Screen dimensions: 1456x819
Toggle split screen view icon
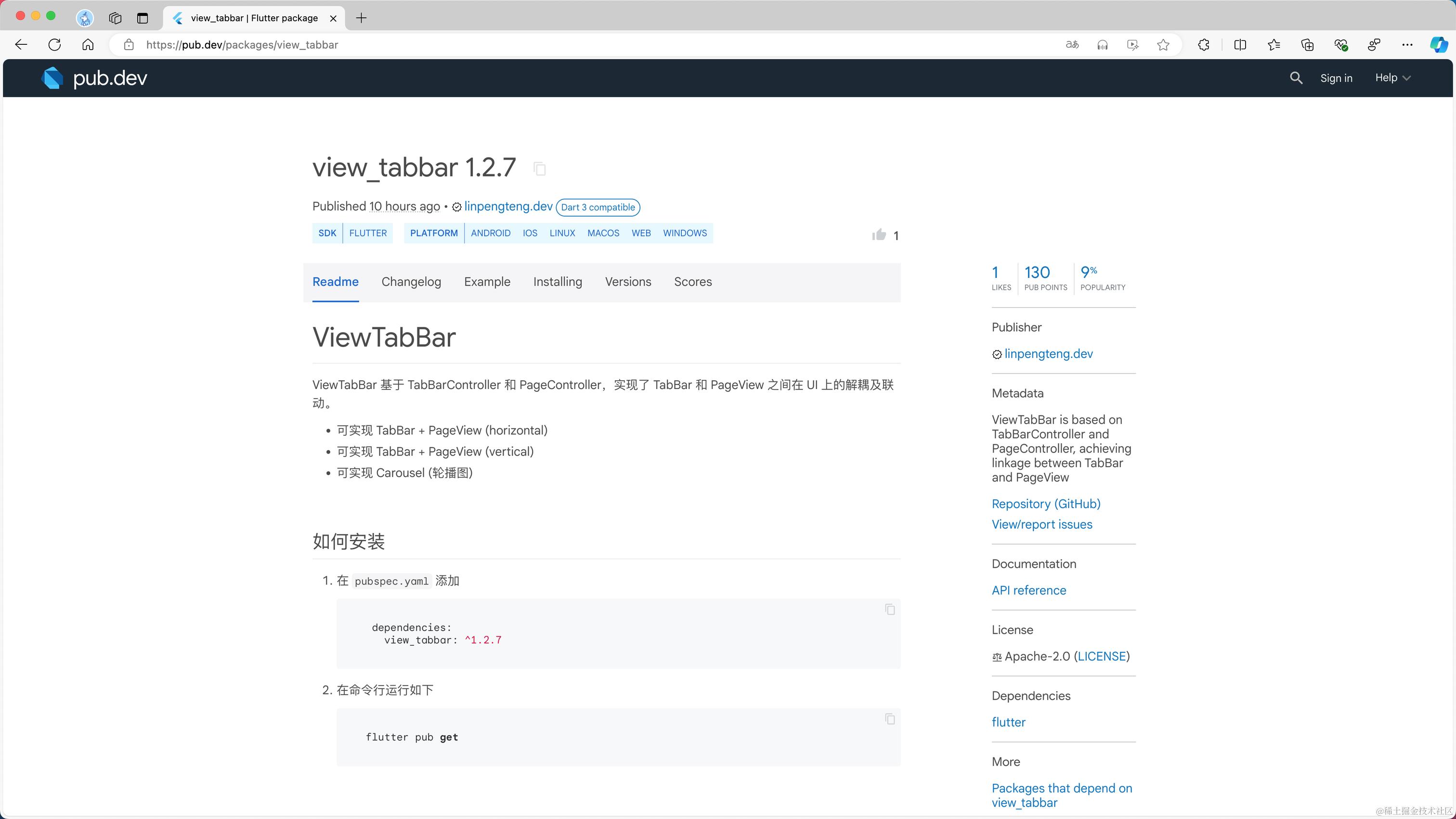1239,45
